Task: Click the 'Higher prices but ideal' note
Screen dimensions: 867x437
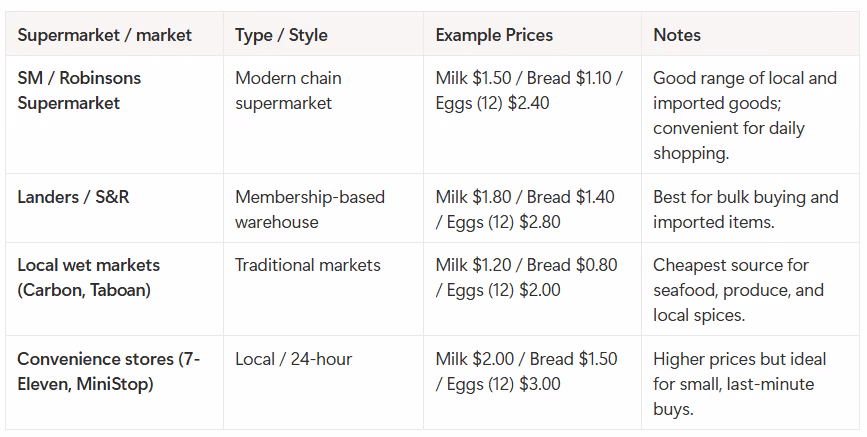Action: coord(739,384)
